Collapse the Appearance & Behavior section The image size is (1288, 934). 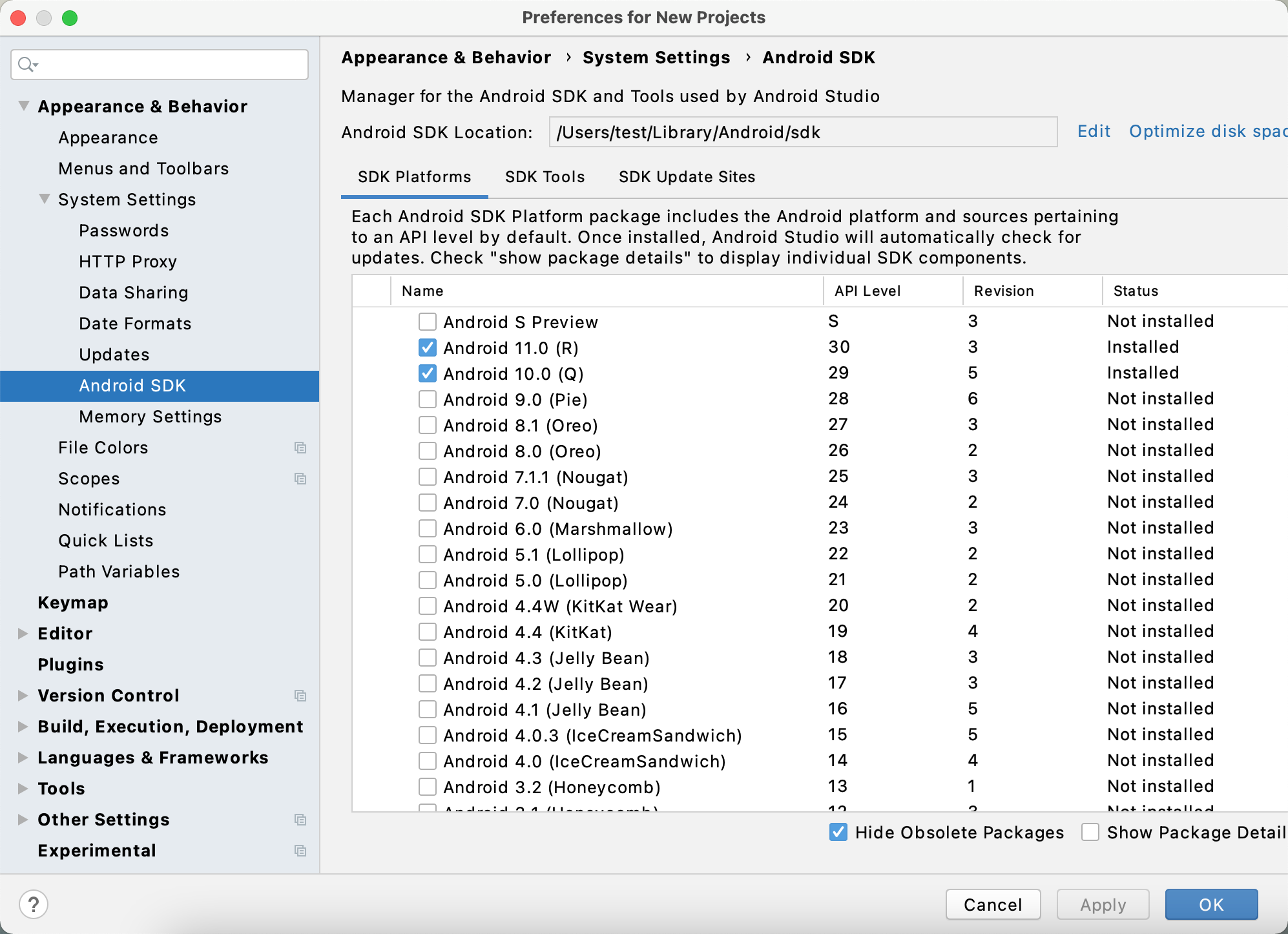pyautogui.click(x=23, y=105)
